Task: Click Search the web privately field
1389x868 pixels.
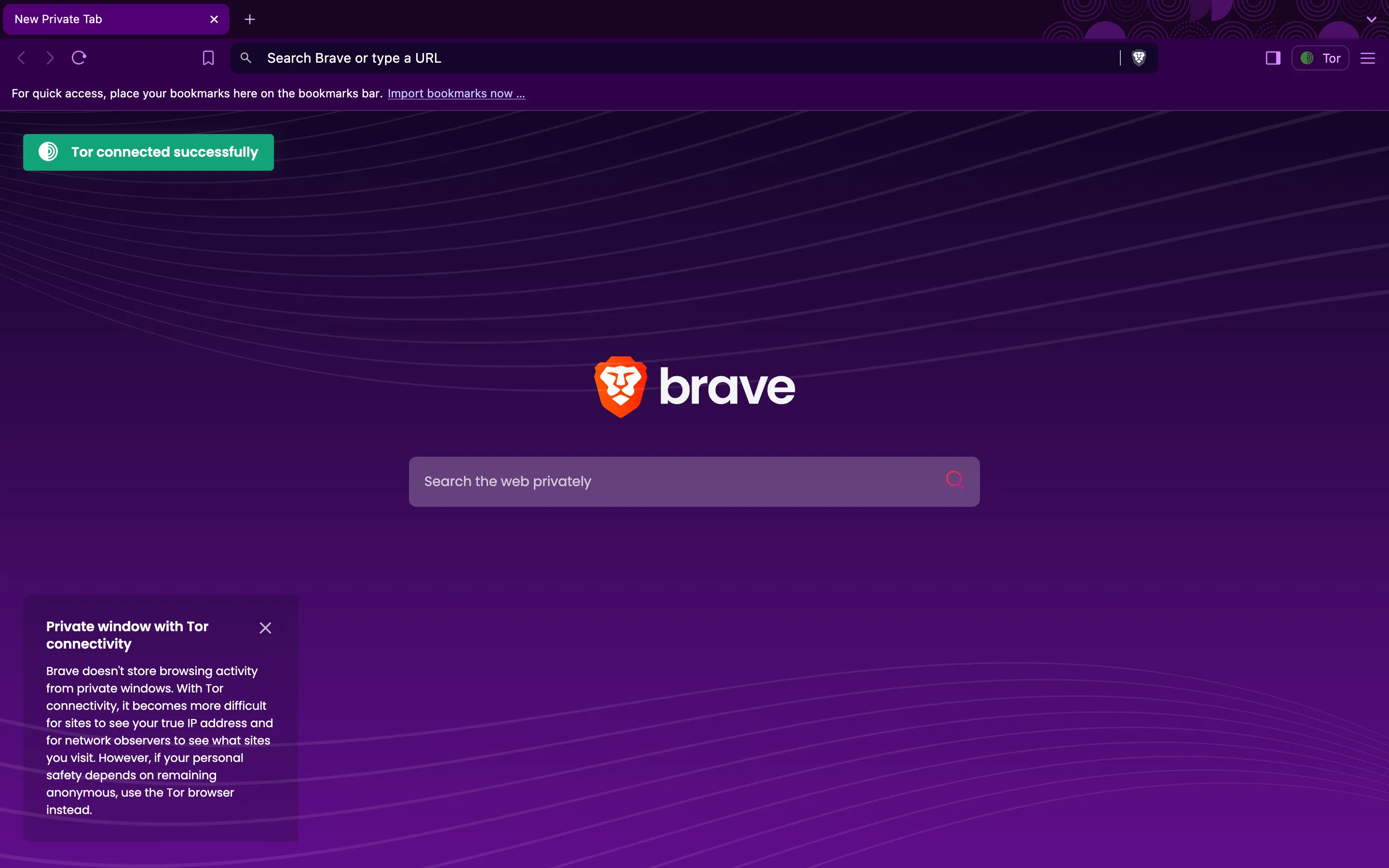Action: click(694, 482)
